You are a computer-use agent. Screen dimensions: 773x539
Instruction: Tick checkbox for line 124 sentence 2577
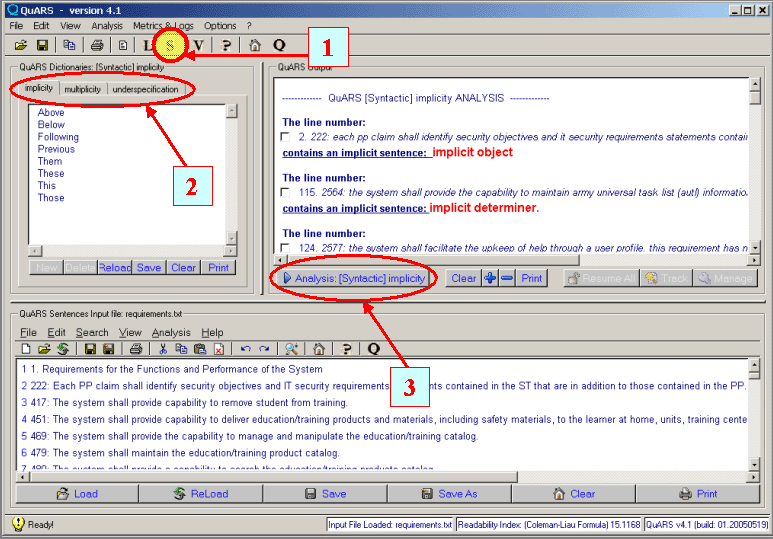285,248
